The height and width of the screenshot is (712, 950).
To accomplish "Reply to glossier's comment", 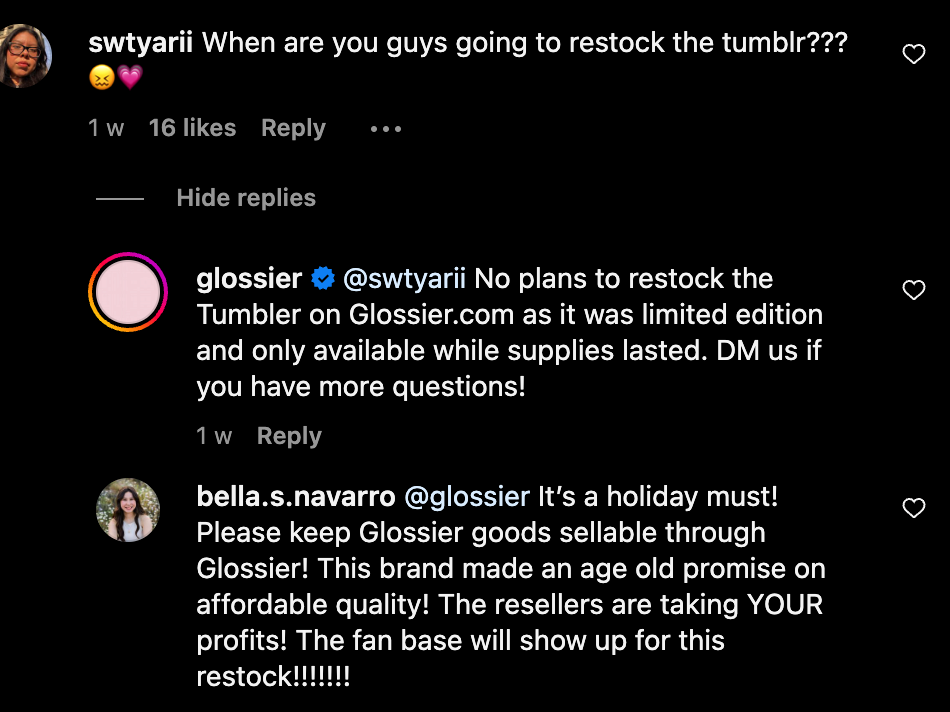I will tap(289, 436).
